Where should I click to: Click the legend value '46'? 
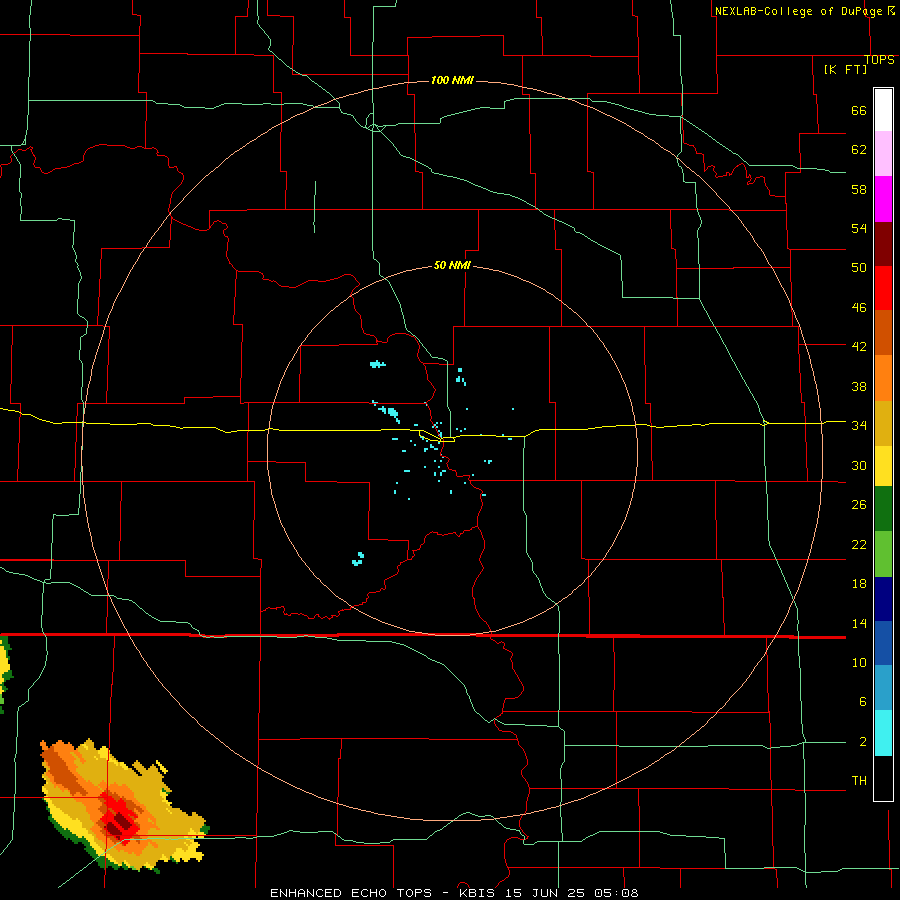tap(859, 308)
